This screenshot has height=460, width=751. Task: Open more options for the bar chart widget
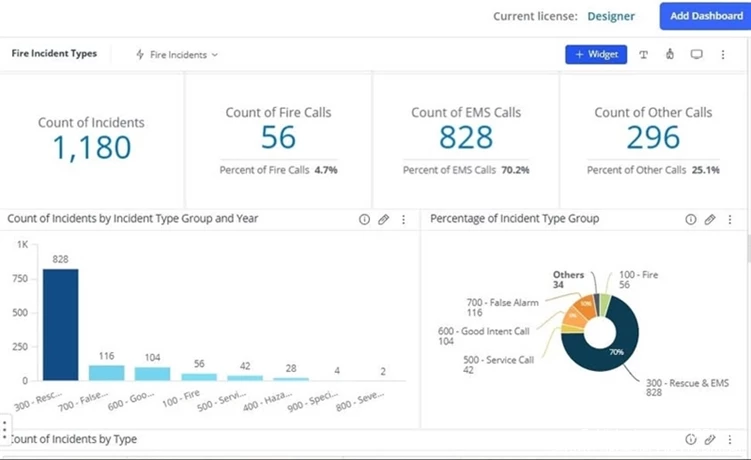pos(403,220)
